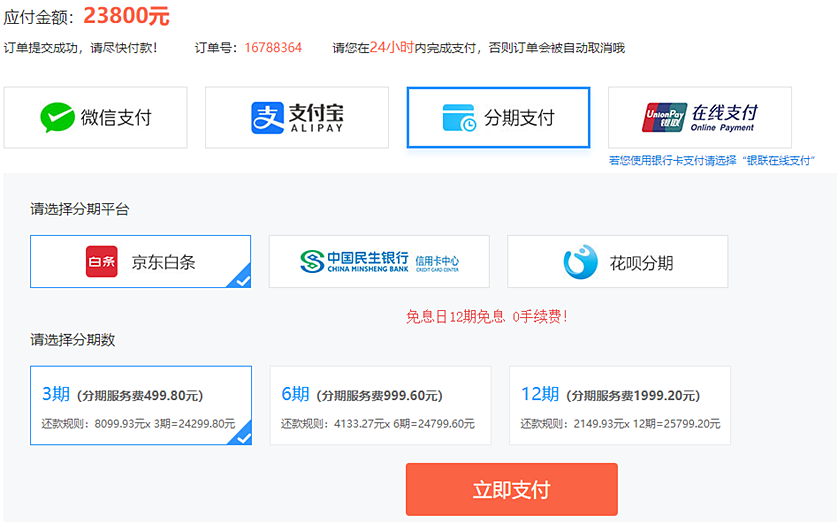Switch to 支付宝 payment option

297,118
